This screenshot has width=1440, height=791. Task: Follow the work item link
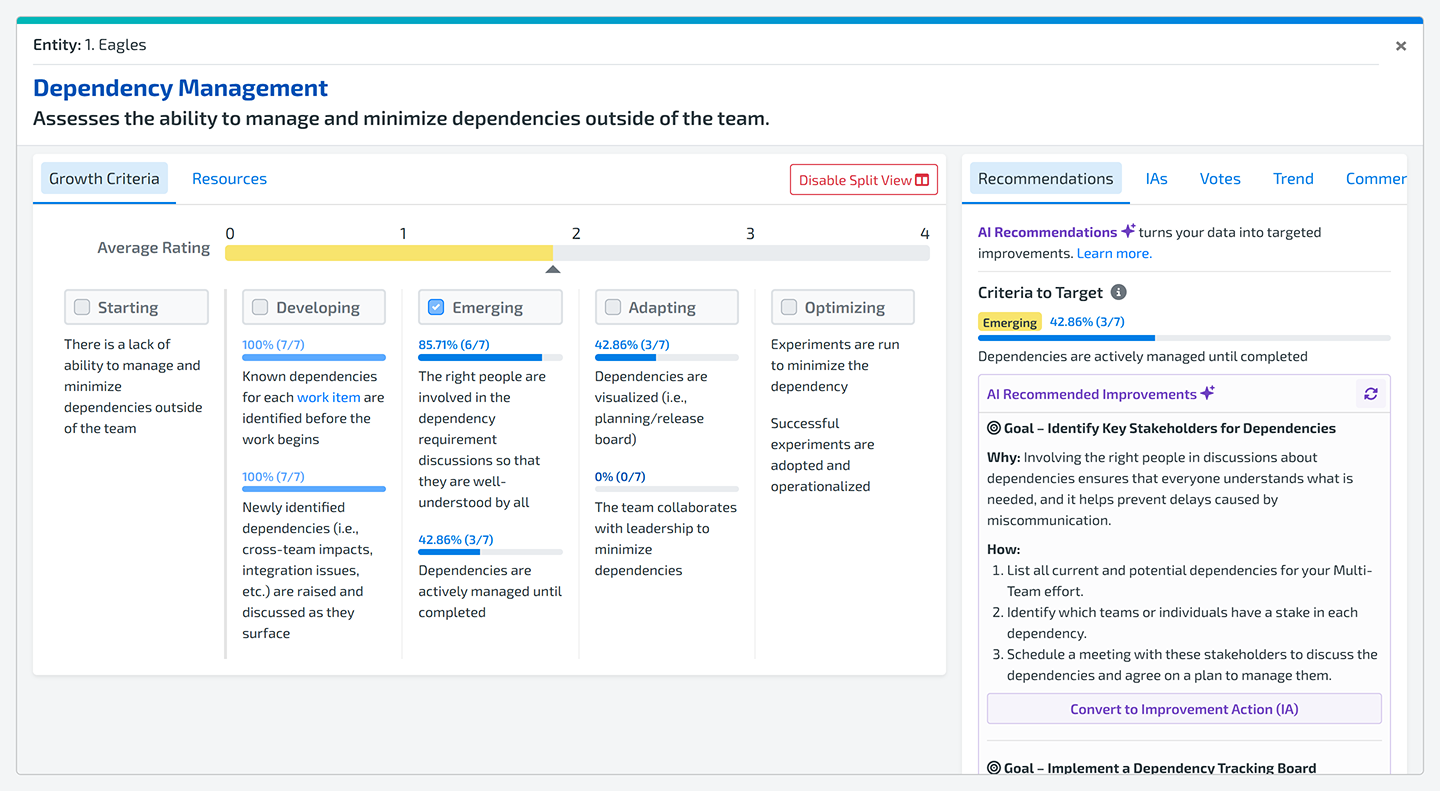[329, 397]
